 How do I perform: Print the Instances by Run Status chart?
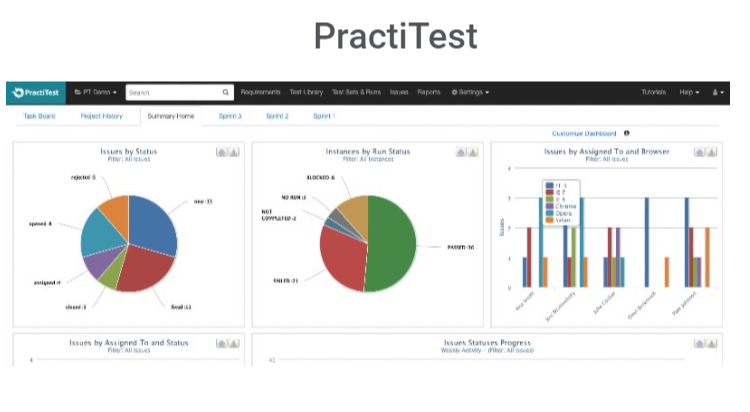click(461, 152)
